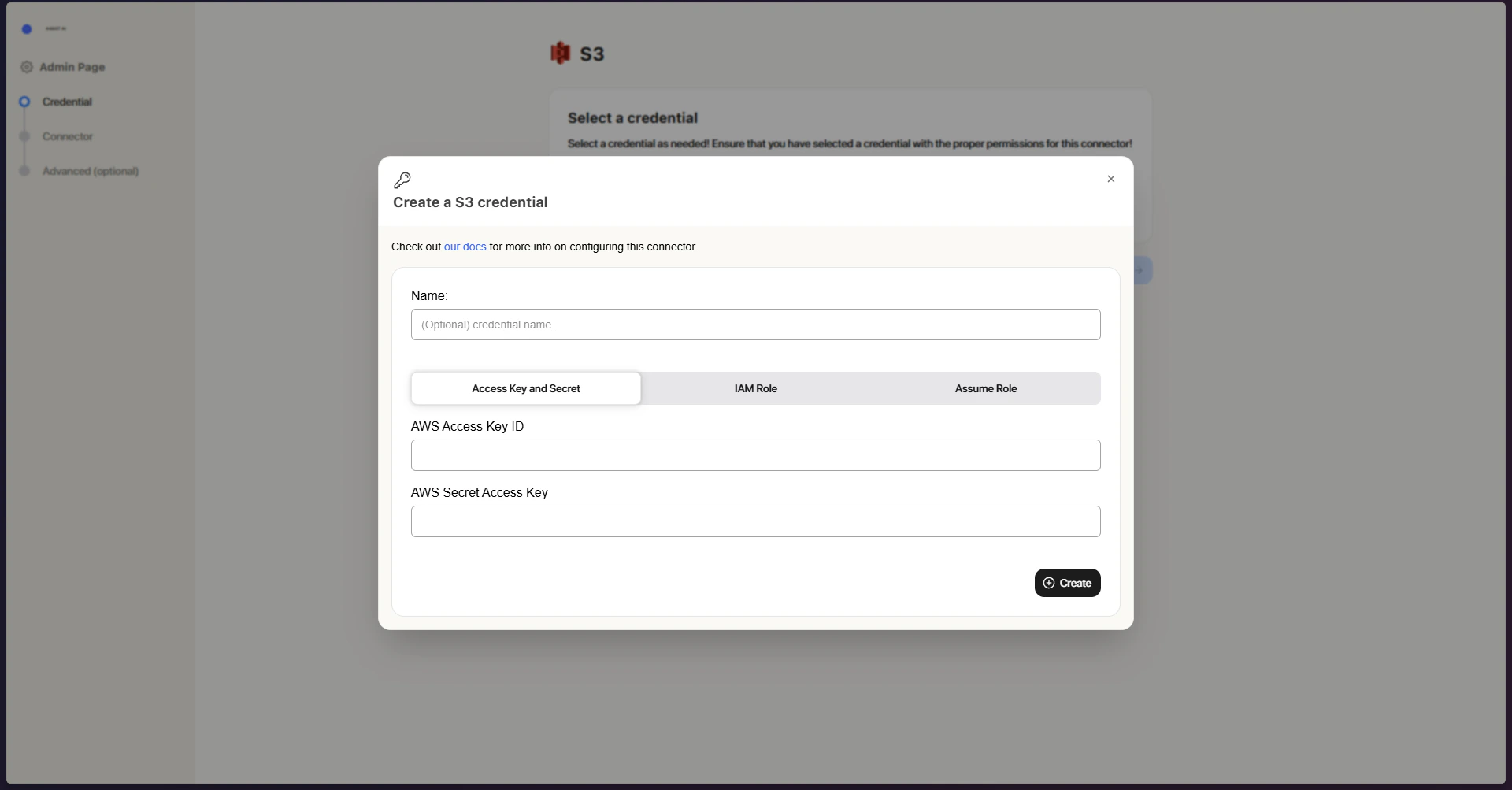1512x790 pixels.
Task: Click the 'Create a S3 credential' title
Action: [470, 202]
